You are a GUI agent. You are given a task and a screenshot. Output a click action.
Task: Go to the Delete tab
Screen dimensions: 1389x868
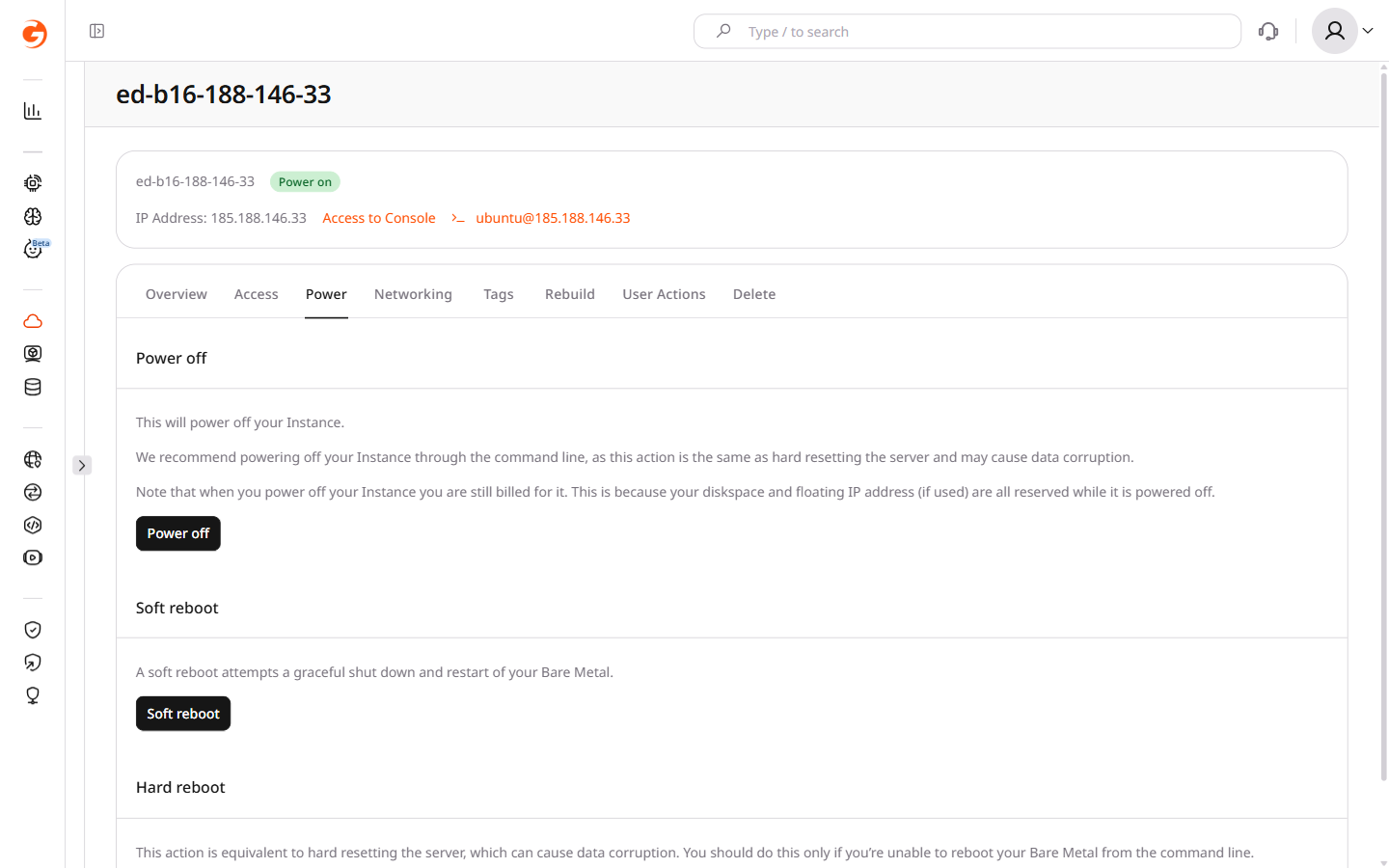click(x=754, y=294)
